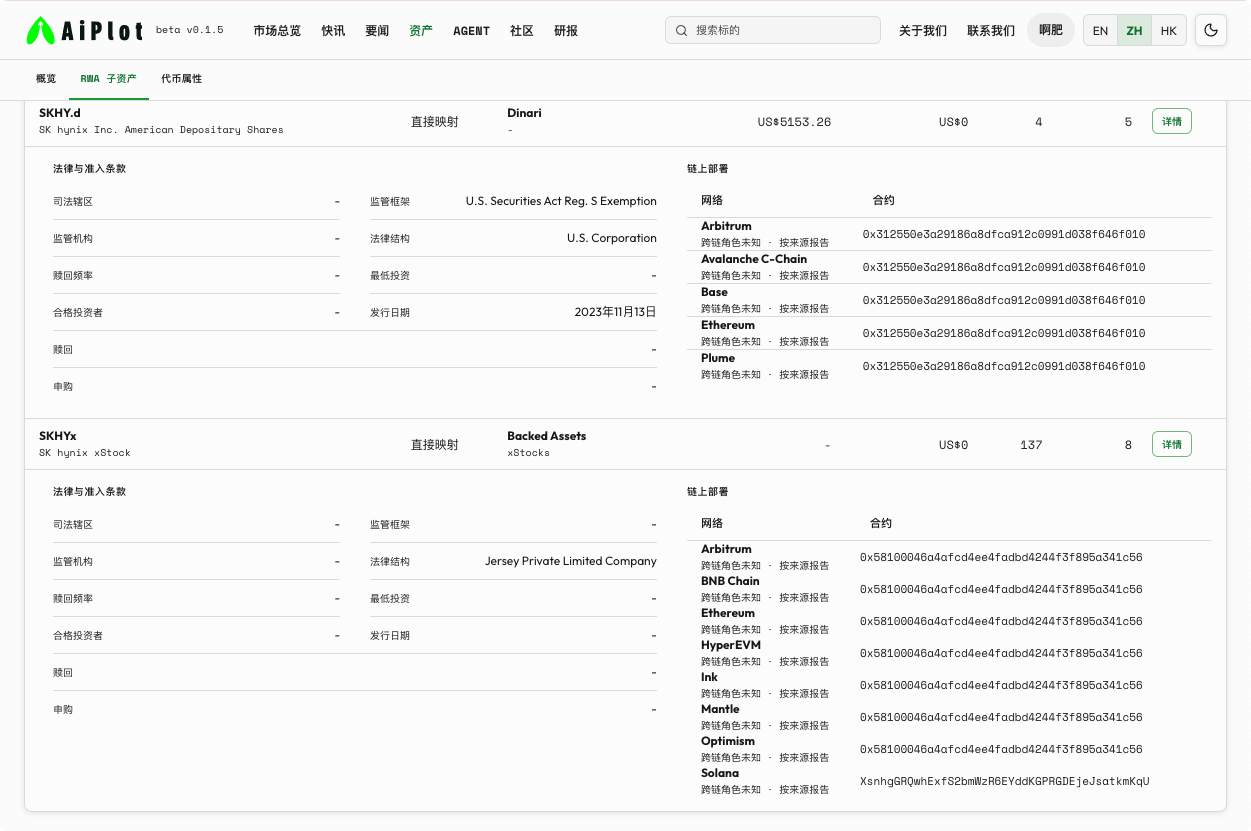
Task: Switch to the 代币属性 tab
Action: (182, 78)
